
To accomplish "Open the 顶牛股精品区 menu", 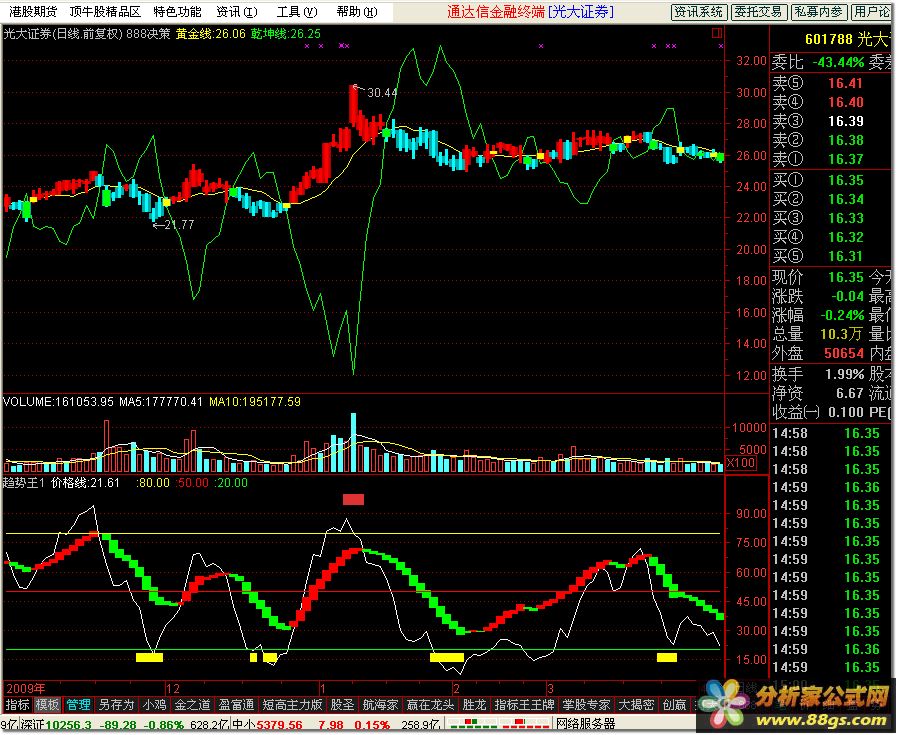I will coord(105,11).
